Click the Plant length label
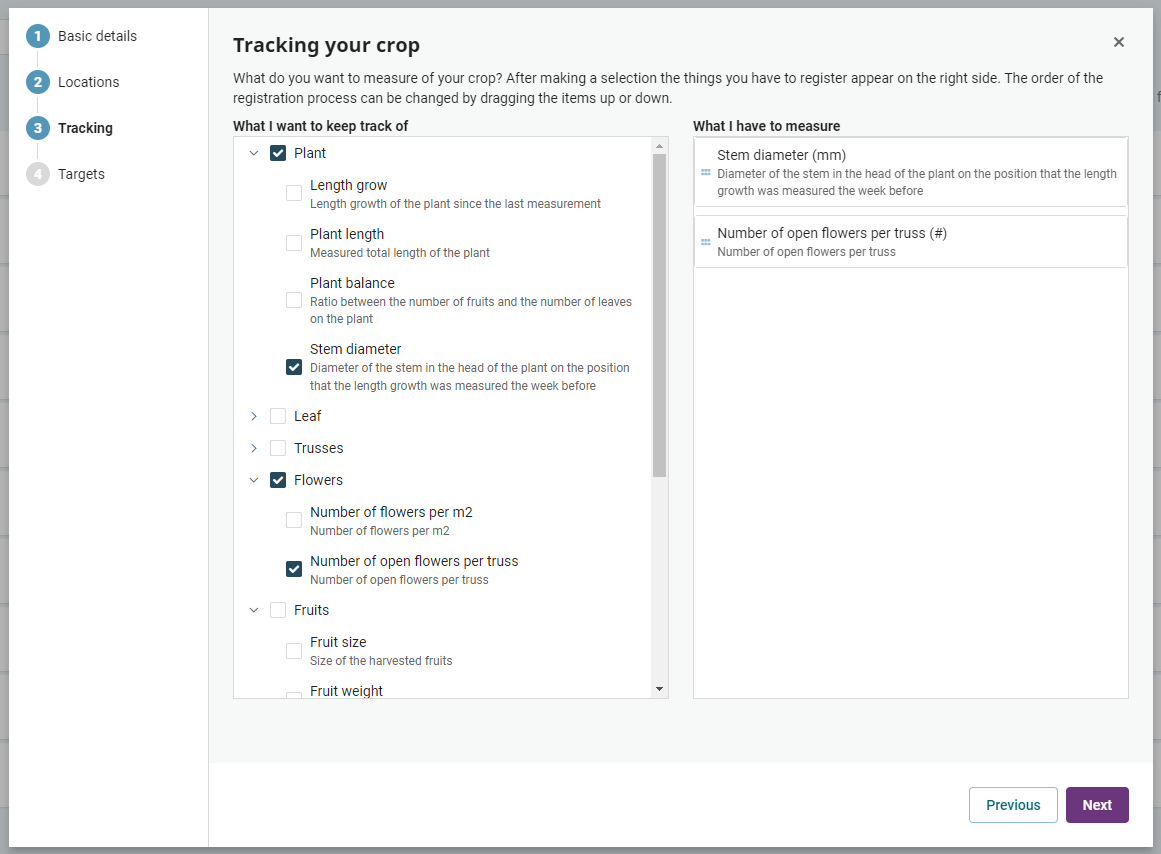This screenshot has width=1161, height=854. coord(347,234)
